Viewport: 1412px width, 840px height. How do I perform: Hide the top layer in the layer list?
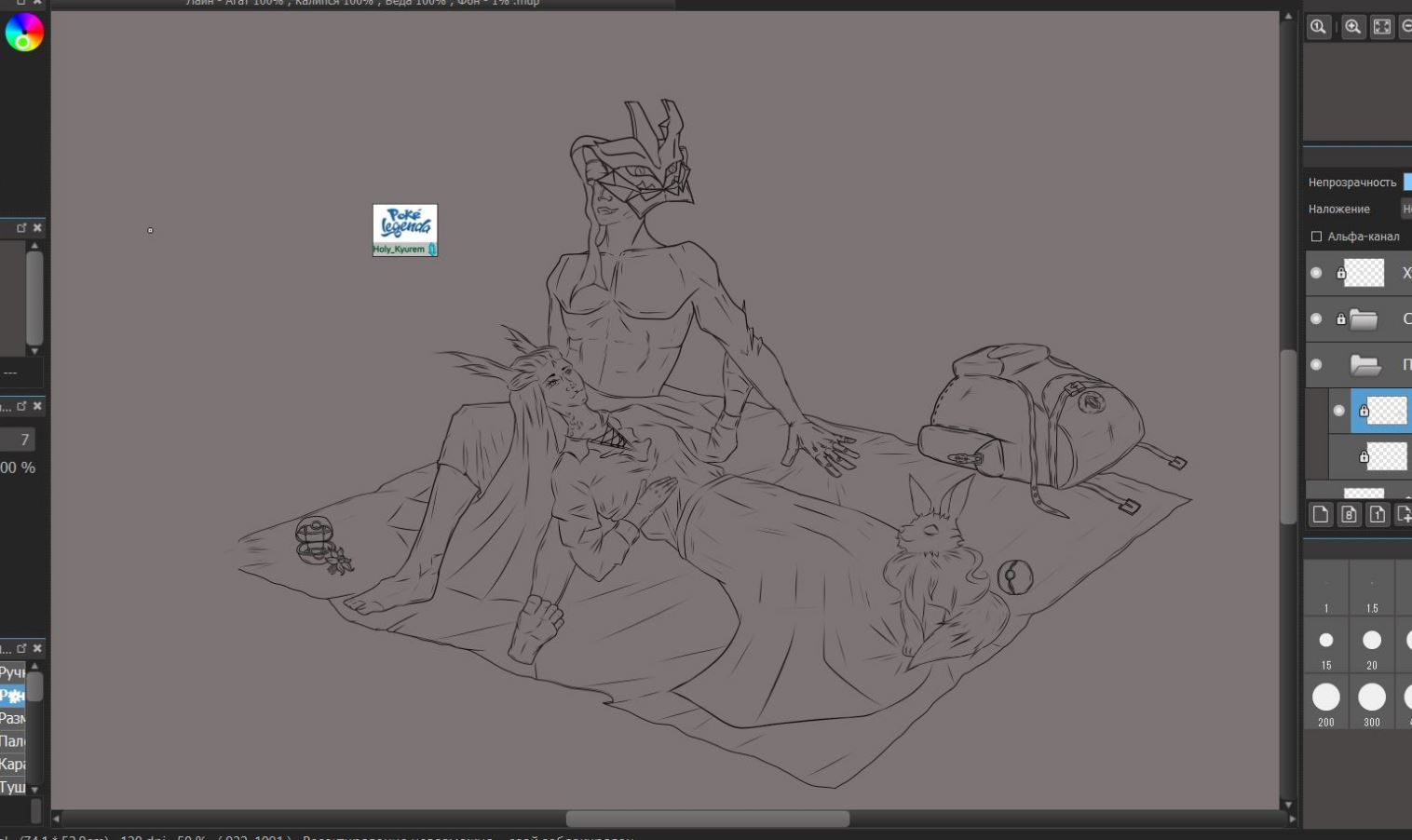pos(1316,273)
